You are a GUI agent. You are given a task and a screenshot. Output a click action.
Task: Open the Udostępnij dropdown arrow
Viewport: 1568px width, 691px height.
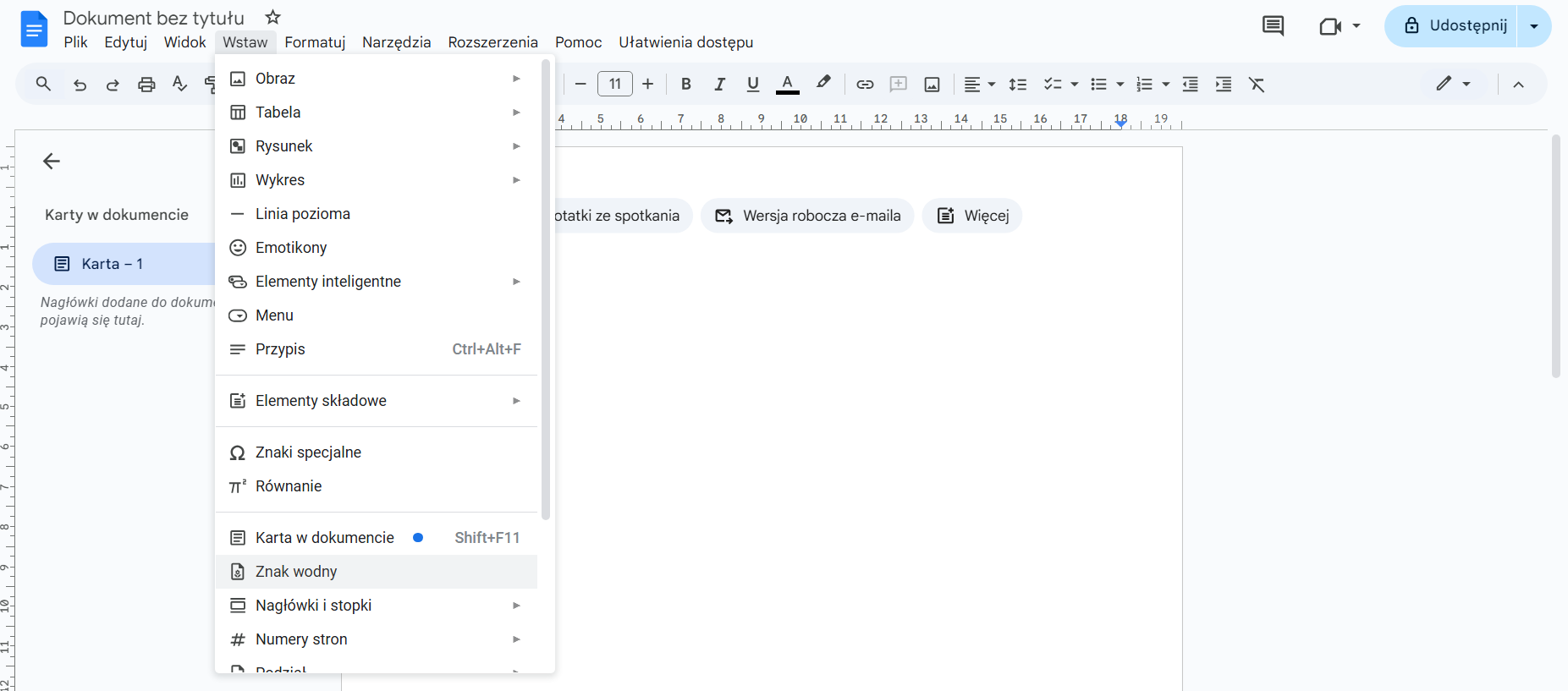click(x=1533, y=26)
